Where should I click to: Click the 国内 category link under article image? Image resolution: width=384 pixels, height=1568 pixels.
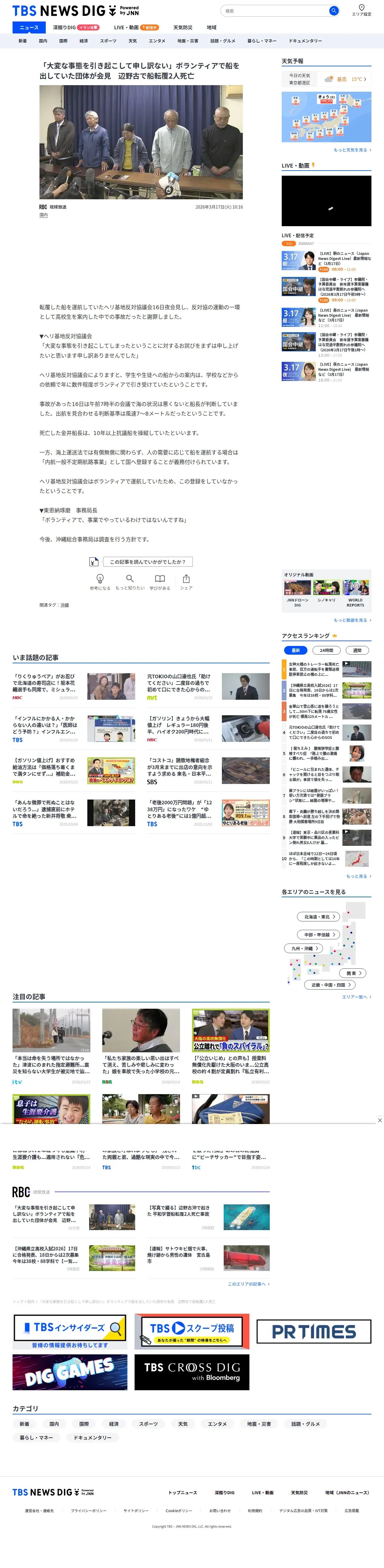click(x=43, y=215)
